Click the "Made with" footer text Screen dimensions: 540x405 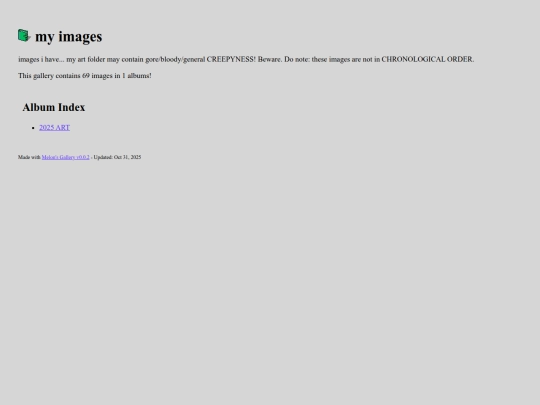point(29,157)
